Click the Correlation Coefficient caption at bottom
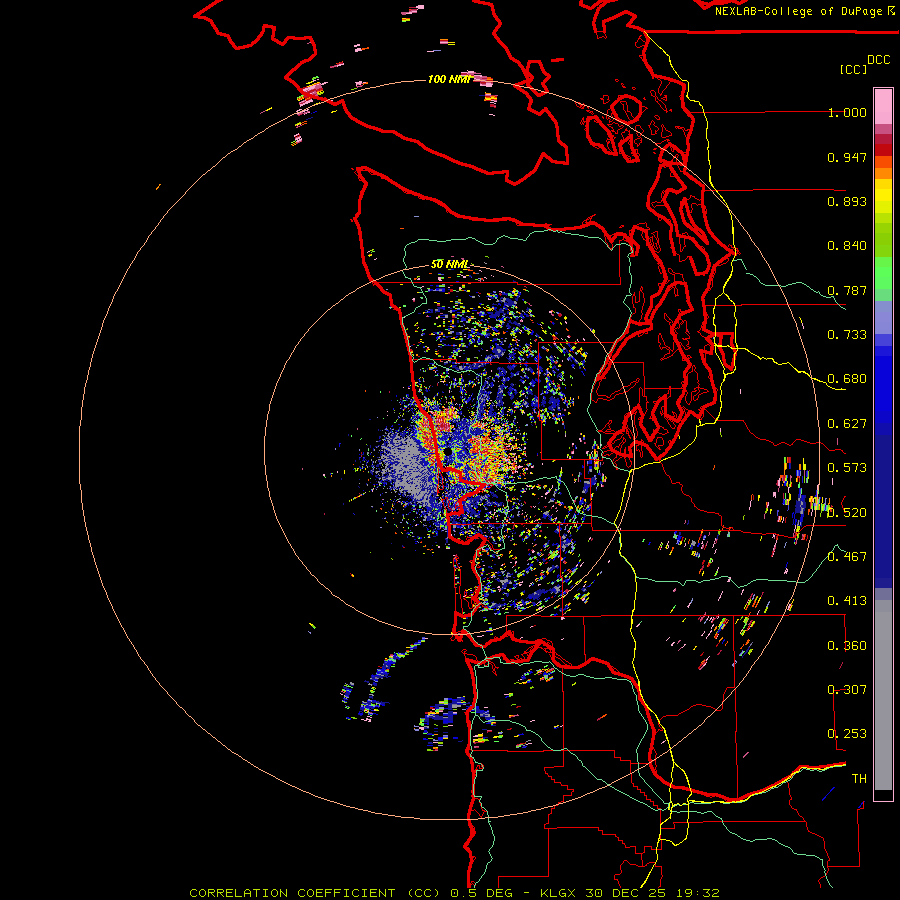 pos(454,893)
